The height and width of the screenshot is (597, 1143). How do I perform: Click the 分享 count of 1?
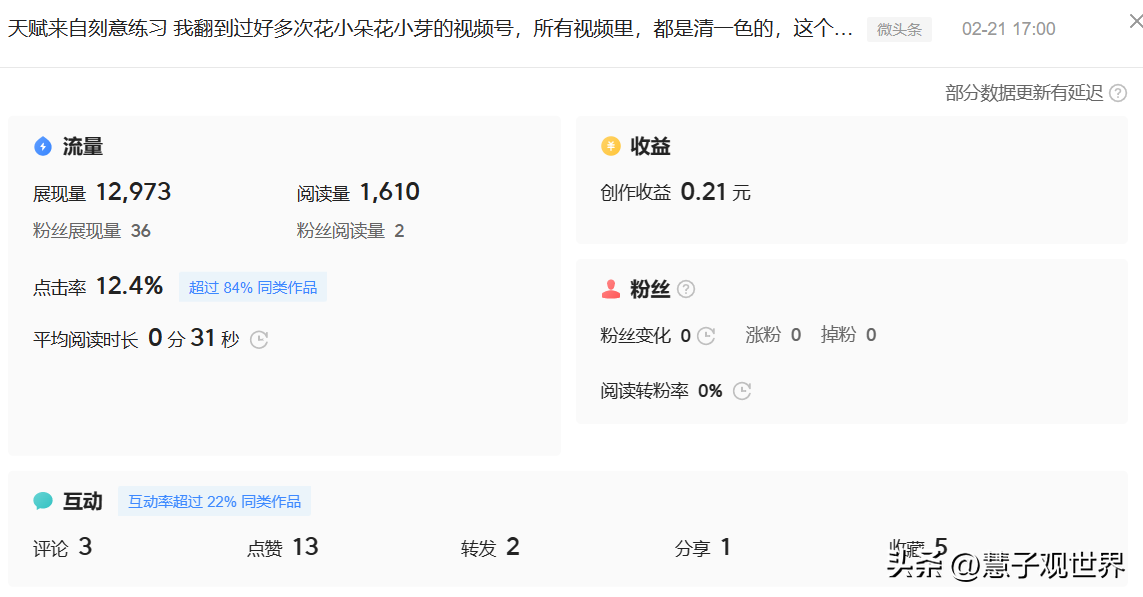point(725,547)
